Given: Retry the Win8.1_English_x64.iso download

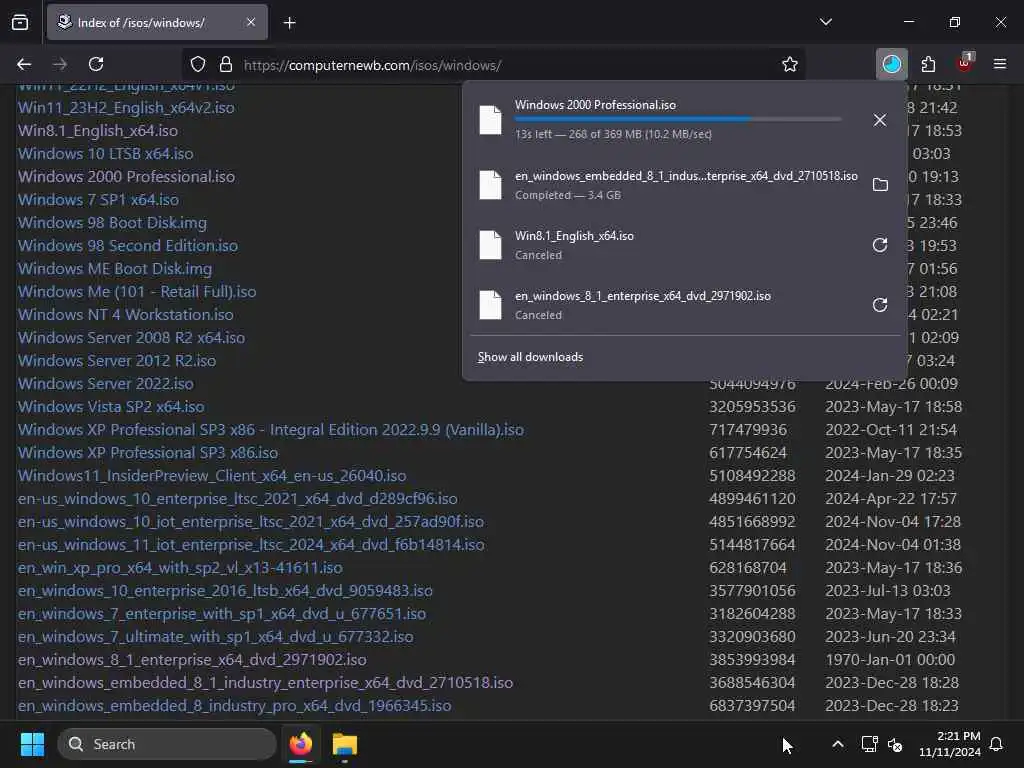Looking at the screenshot, I should (880, 245).
